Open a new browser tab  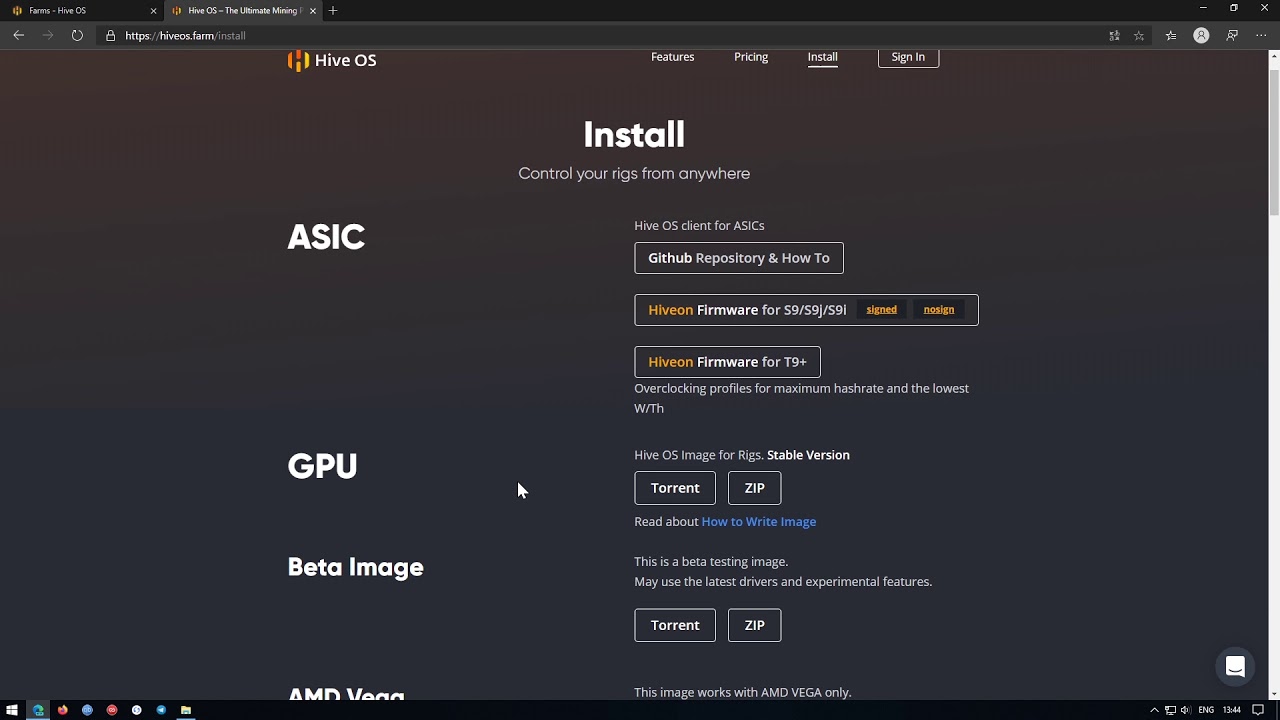click(x=333, y=11)
